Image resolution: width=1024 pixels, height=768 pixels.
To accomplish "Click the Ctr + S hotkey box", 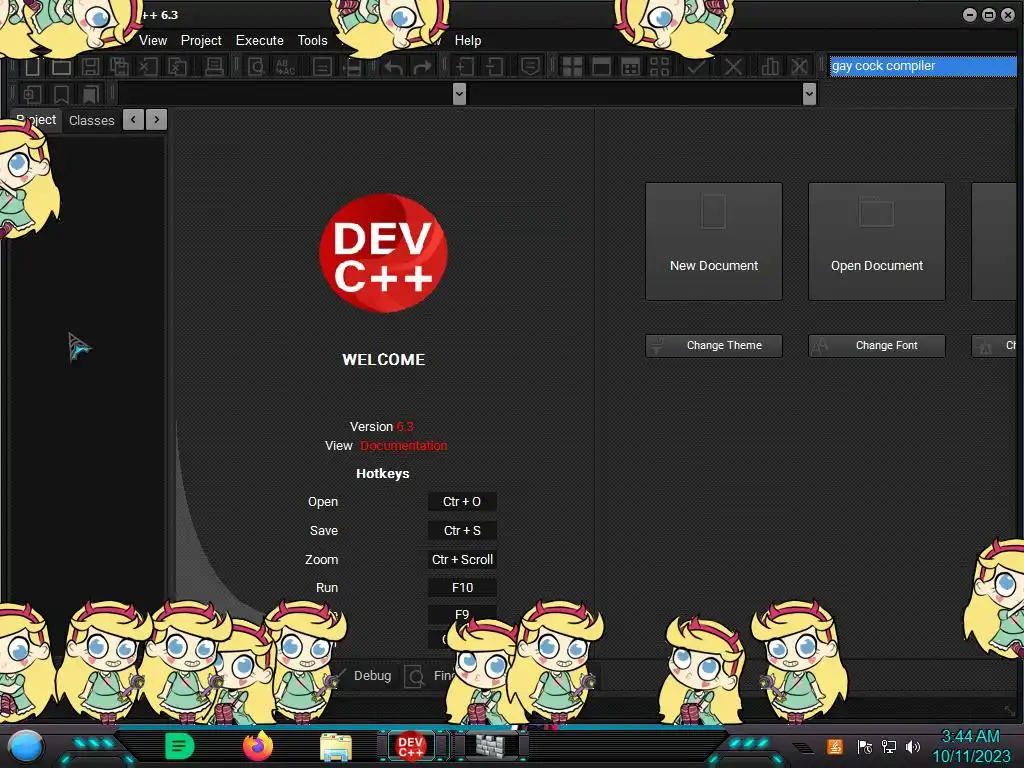I will [x=462, y=530].
